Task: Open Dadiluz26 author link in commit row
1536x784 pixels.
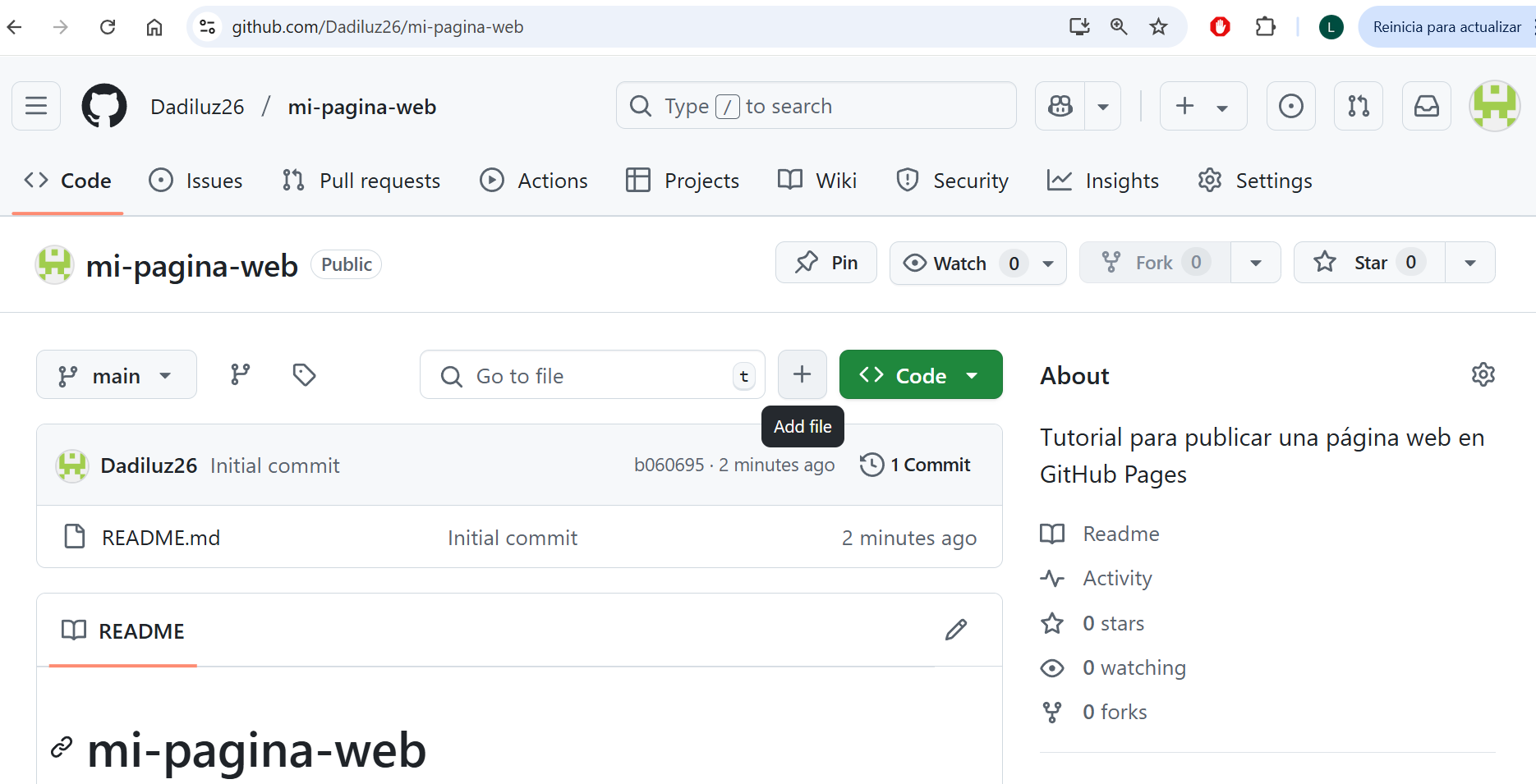Action: point(149,465)
